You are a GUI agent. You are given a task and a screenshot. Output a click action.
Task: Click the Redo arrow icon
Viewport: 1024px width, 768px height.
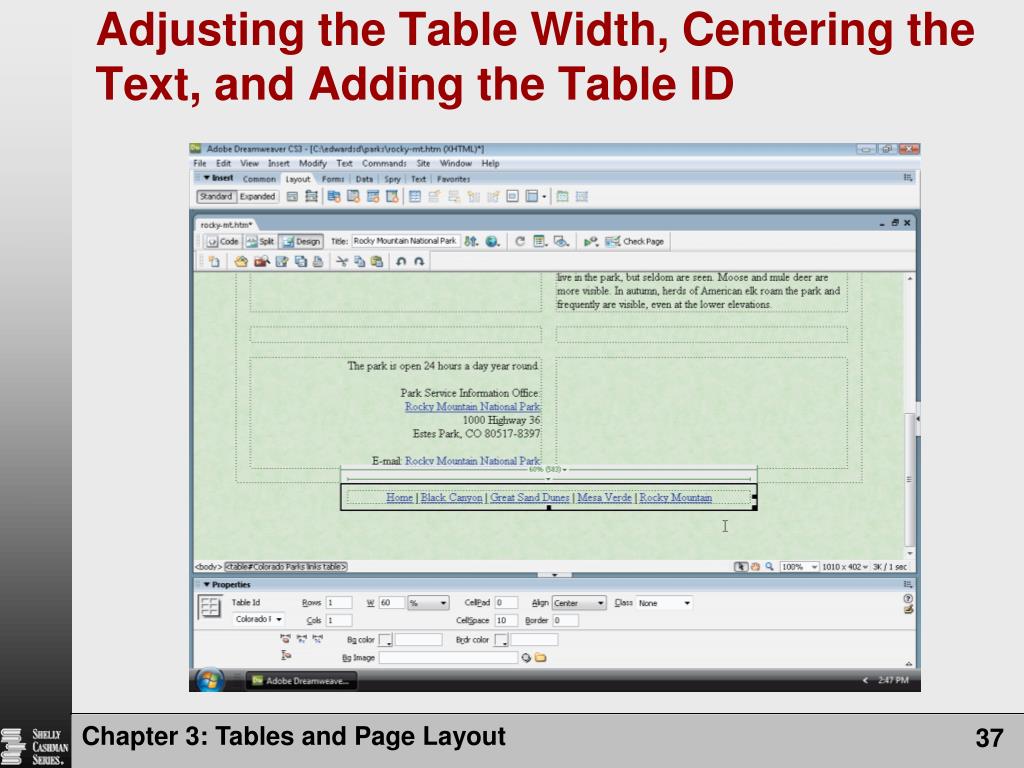[420, 261]
